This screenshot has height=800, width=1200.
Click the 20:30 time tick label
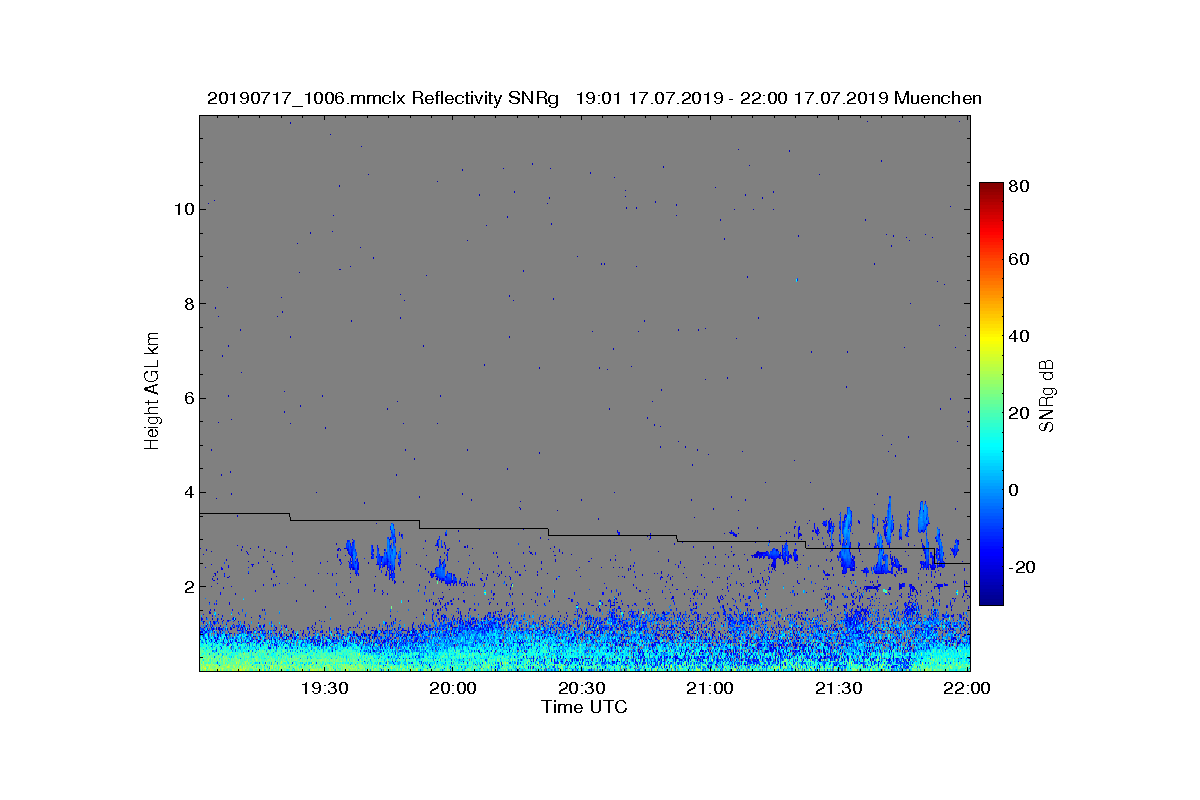[x=581, y=689]
